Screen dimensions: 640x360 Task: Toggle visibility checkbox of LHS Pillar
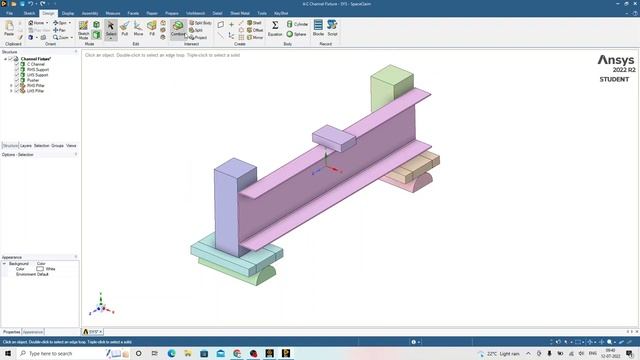[17, 91]
